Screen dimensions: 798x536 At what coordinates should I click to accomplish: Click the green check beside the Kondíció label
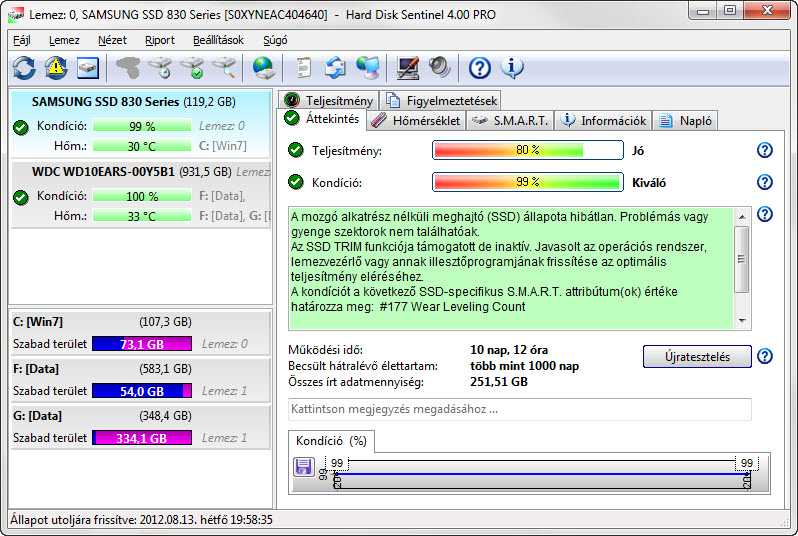[296, 182]
